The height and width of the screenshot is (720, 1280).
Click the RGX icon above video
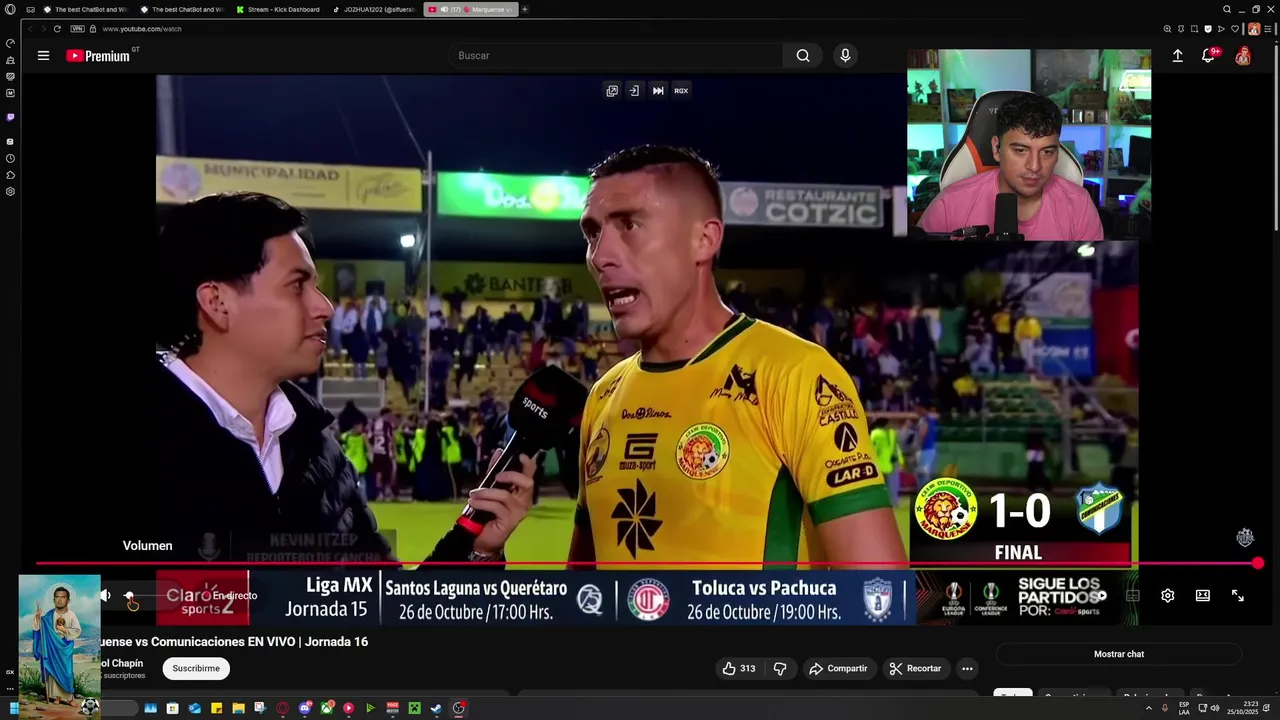point(681,91)
